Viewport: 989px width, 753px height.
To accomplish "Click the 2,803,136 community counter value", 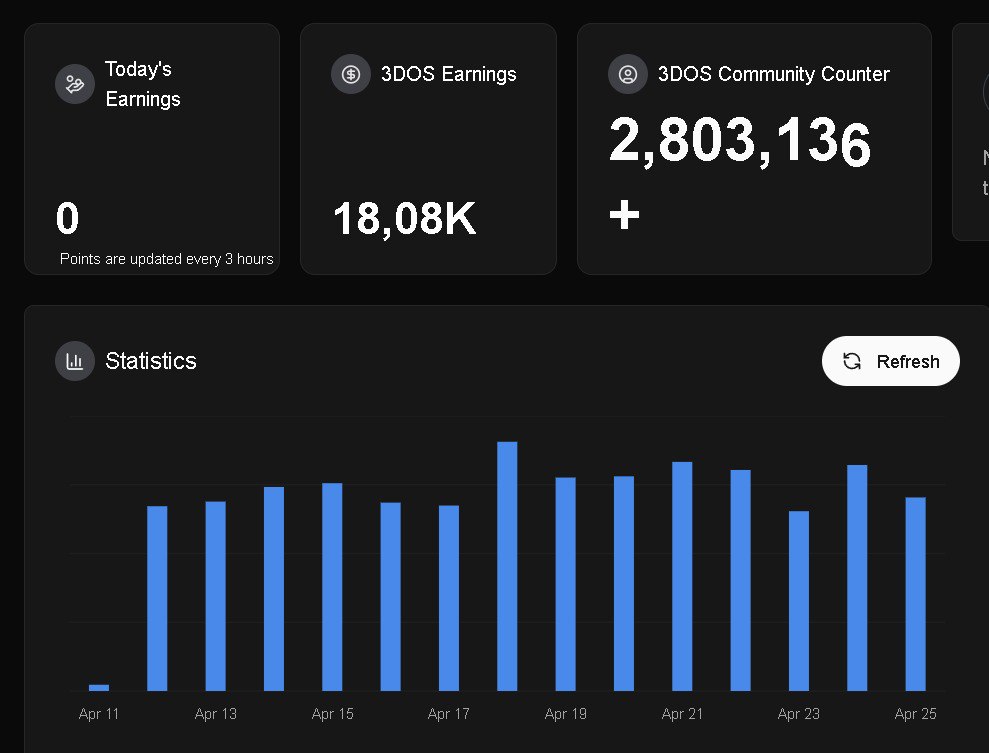I will [740, 142].
